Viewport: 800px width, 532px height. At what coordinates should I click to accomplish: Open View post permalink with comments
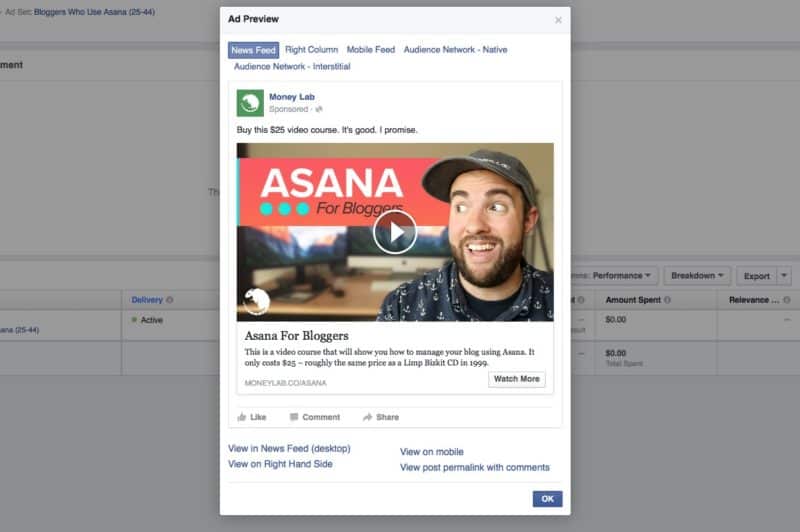click(474, 467)
